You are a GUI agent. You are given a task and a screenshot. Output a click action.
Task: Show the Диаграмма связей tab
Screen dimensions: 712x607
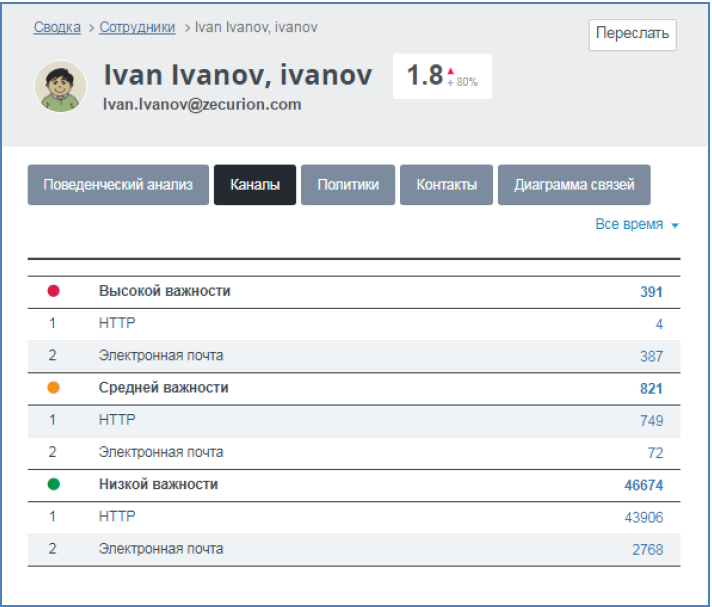click(574, 185)
